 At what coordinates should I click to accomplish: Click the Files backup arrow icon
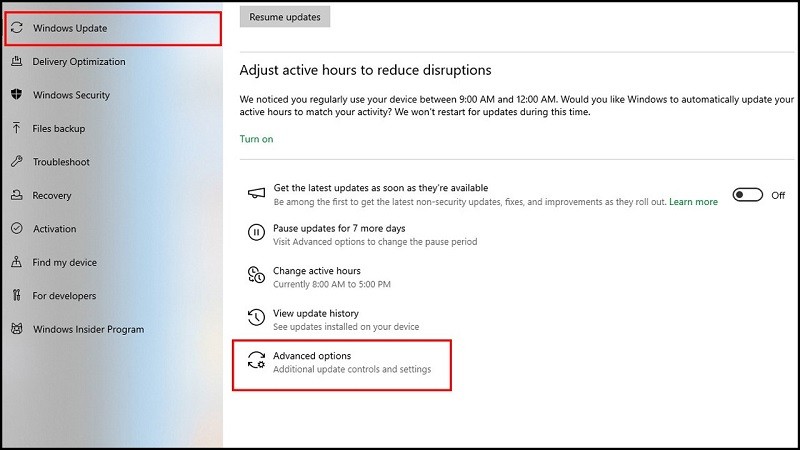tap(16, 128)
